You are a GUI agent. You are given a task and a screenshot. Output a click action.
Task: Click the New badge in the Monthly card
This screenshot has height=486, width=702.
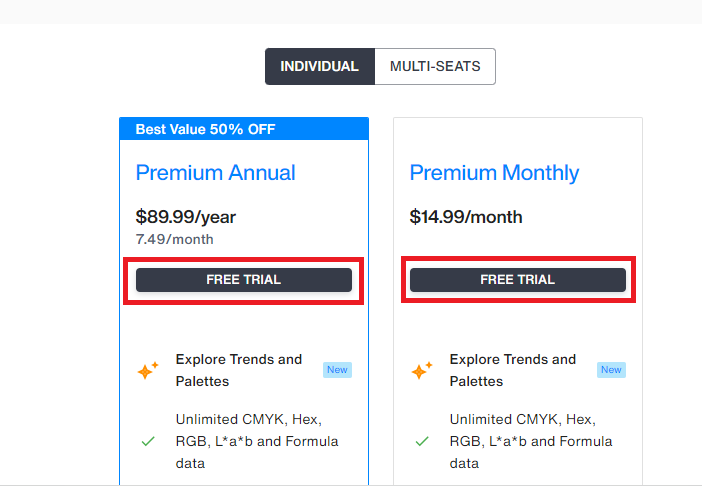pyautogui.click(x=611, y=370)
